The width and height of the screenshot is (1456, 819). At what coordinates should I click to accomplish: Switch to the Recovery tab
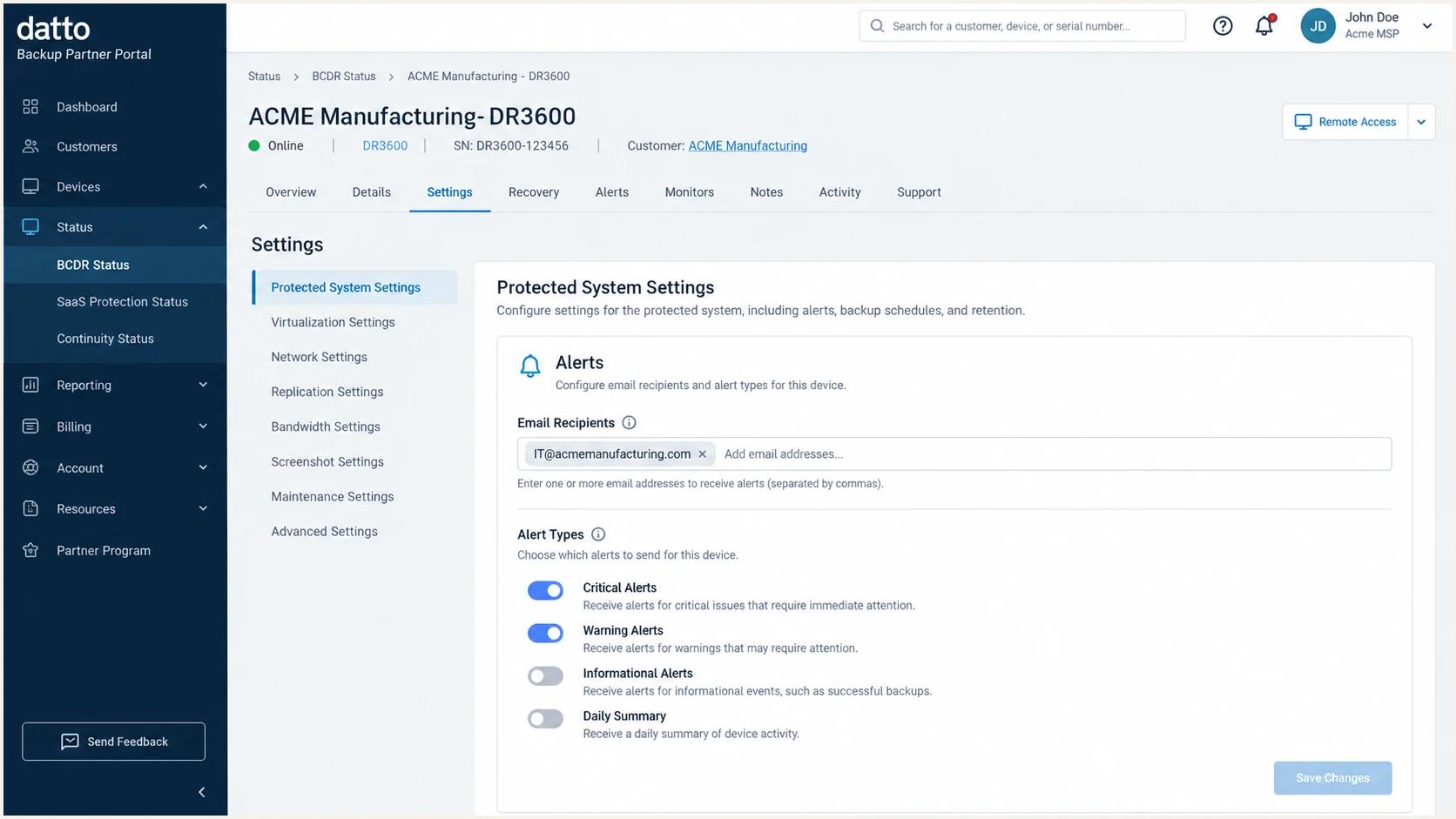click(534, 192)
